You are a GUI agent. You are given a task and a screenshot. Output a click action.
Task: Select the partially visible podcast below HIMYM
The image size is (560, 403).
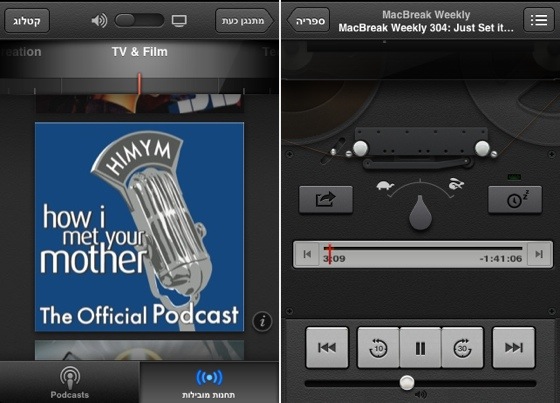pyautogui.click(x=139, y=350)
